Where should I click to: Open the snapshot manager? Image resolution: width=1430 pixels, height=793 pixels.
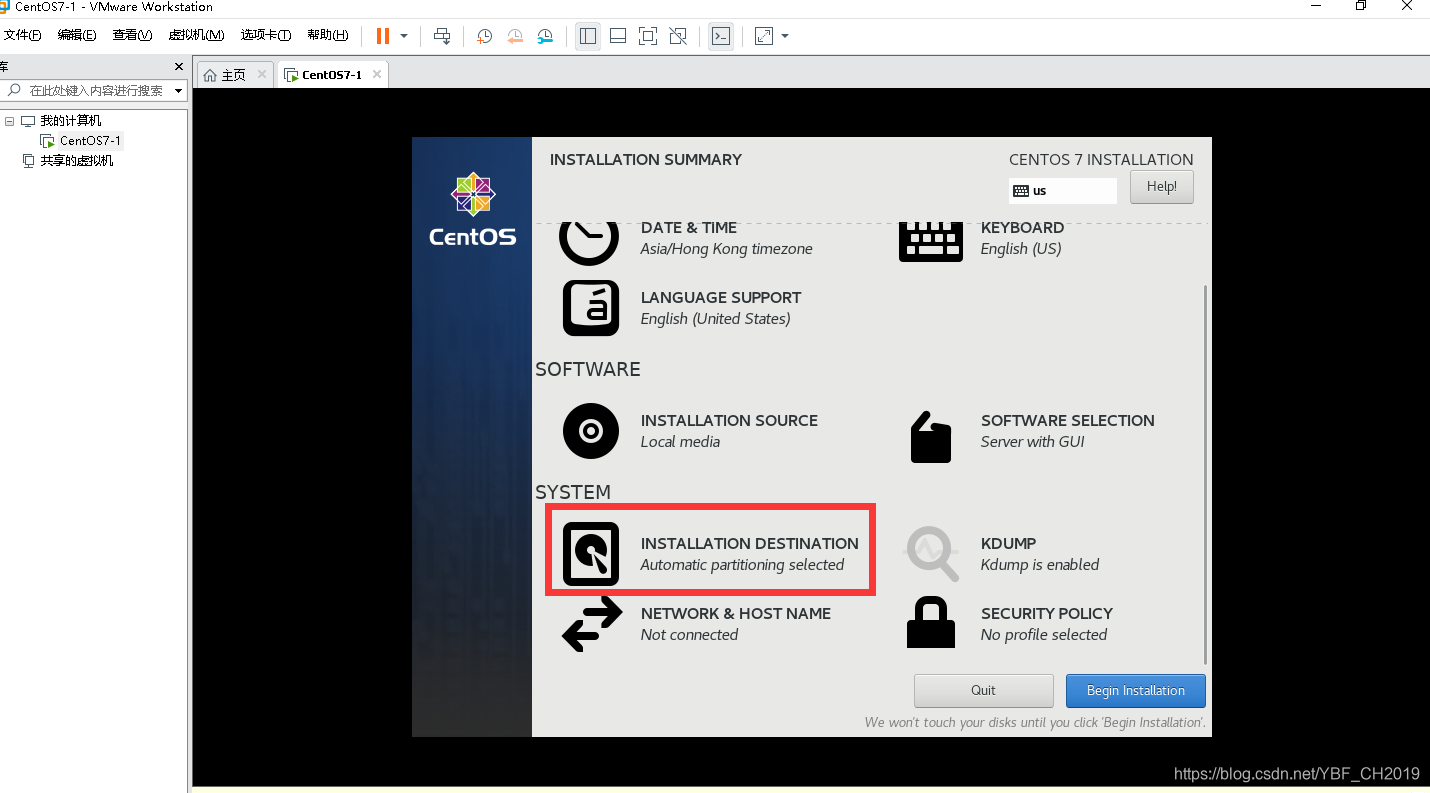tap(545, 36)
